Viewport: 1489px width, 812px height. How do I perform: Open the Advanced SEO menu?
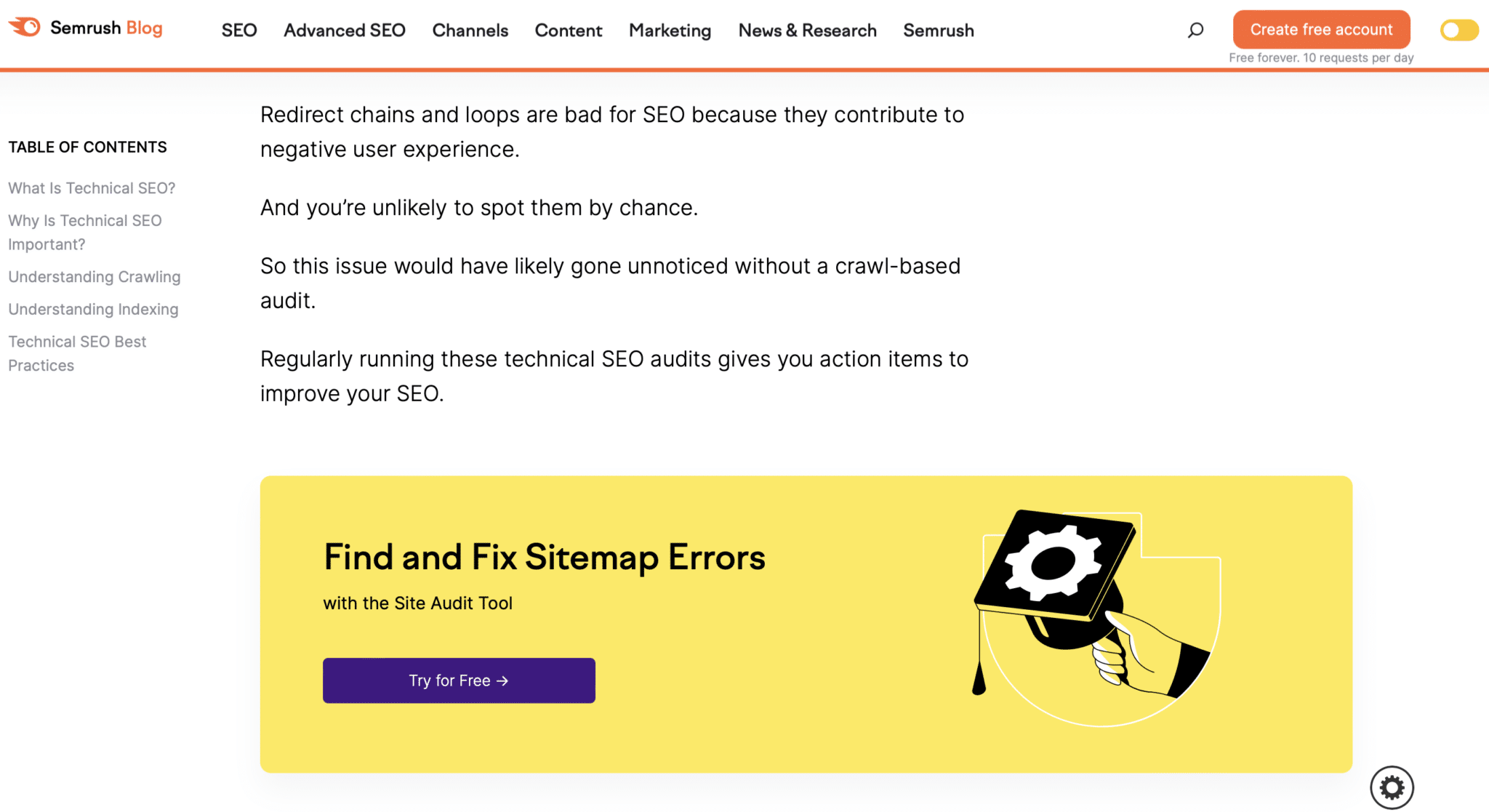tap(345, 31)
